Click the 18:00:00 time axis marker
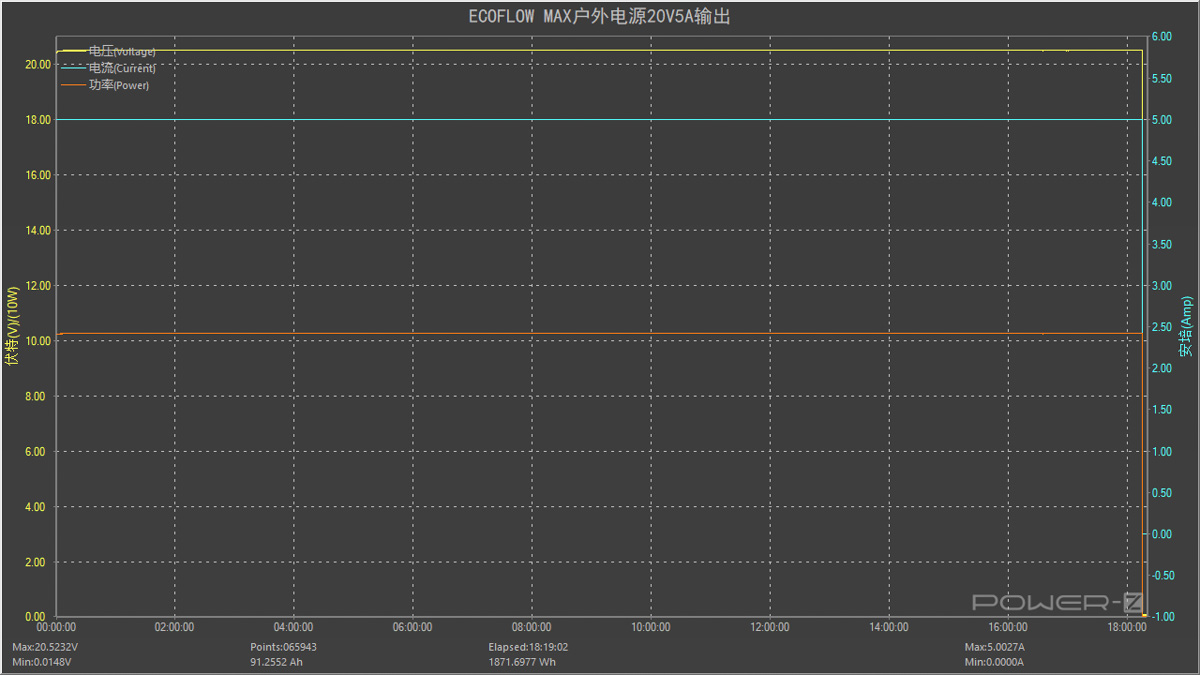 1126,627
